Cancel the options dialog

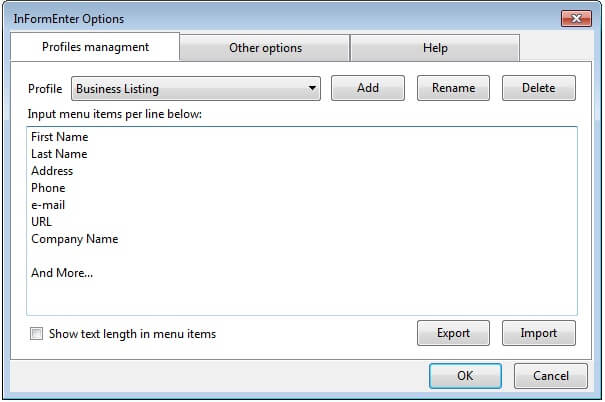click(550, 376)
